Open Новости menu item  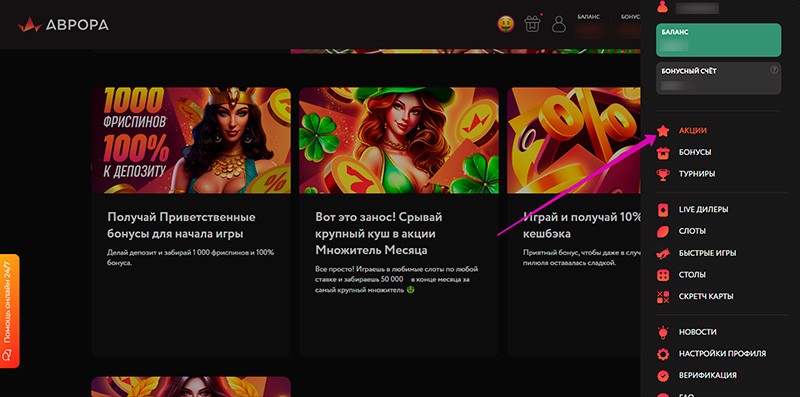697,332
